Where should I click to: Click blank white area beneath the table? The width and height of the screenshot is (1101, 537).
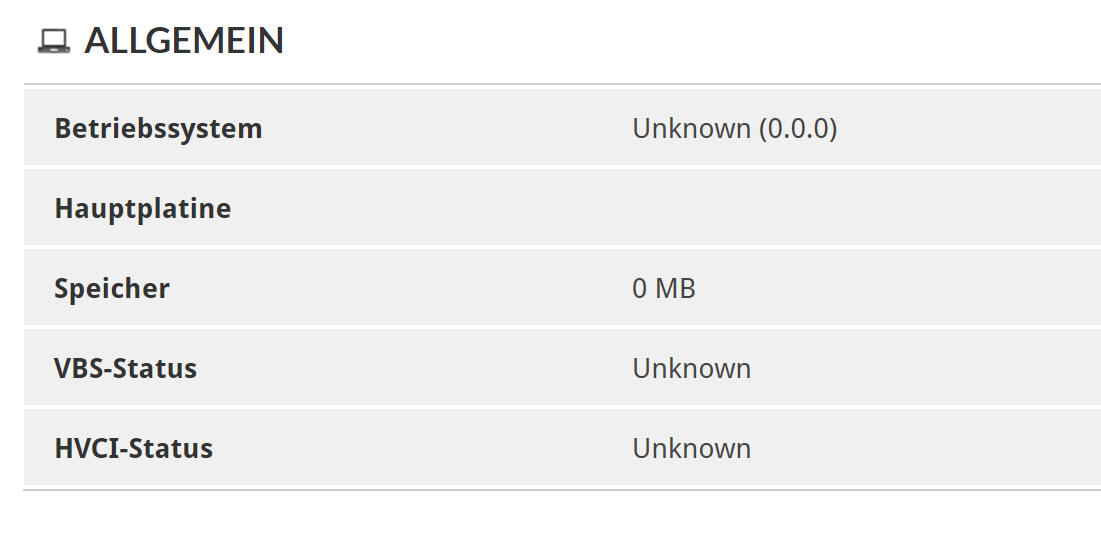(x=560, y=515)
